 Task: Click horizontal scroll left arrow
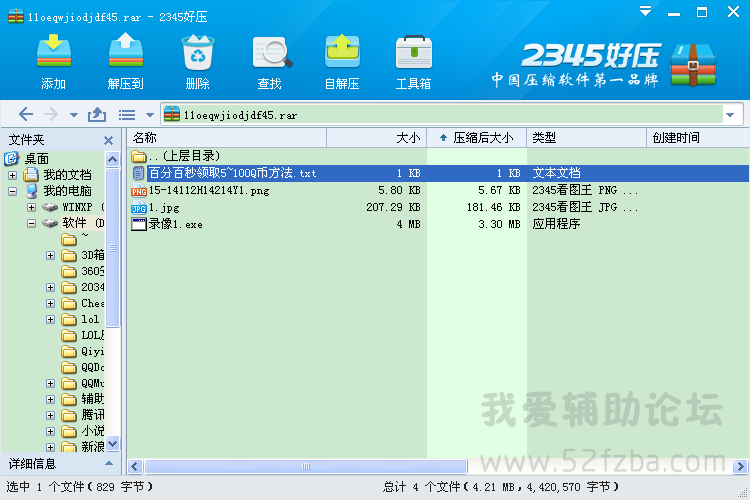(x=135, y=467)
